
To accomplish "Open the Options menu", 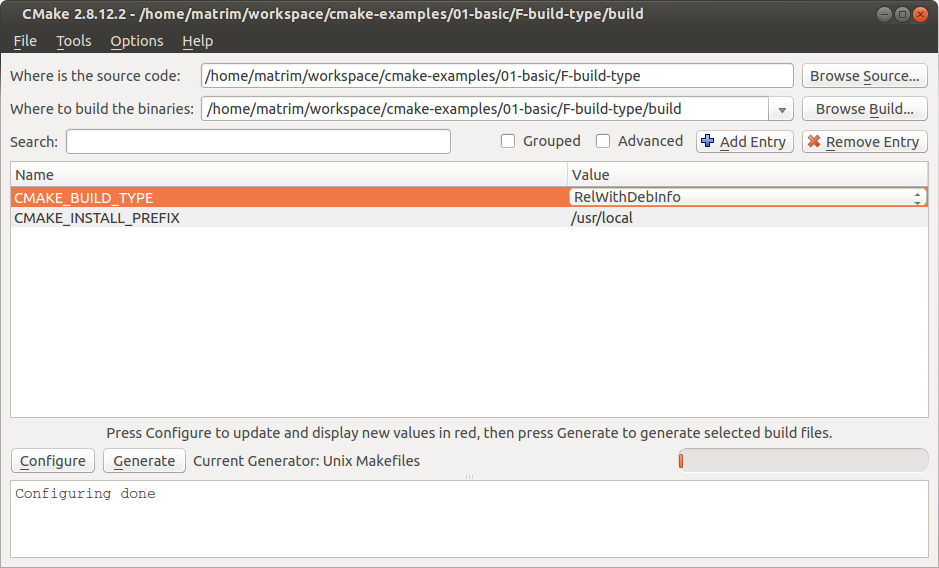I will tap(137, 41).
